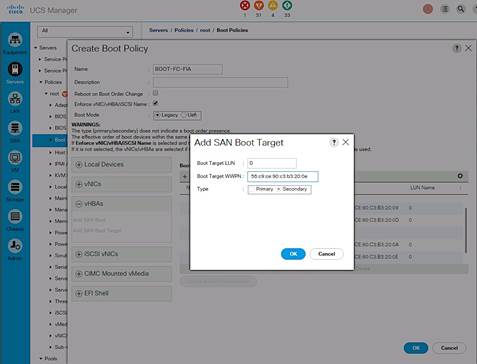Go to Policies breadcrumb
The image size is (477, 364).
[184, 30]
